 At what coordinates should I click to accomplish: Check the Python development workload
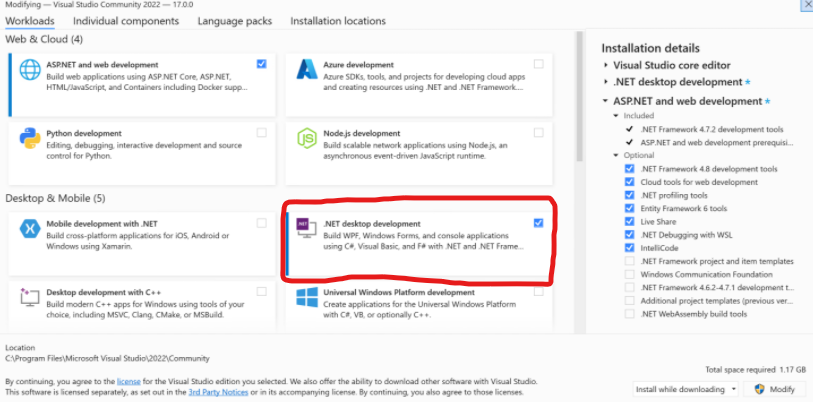(261, 132)
